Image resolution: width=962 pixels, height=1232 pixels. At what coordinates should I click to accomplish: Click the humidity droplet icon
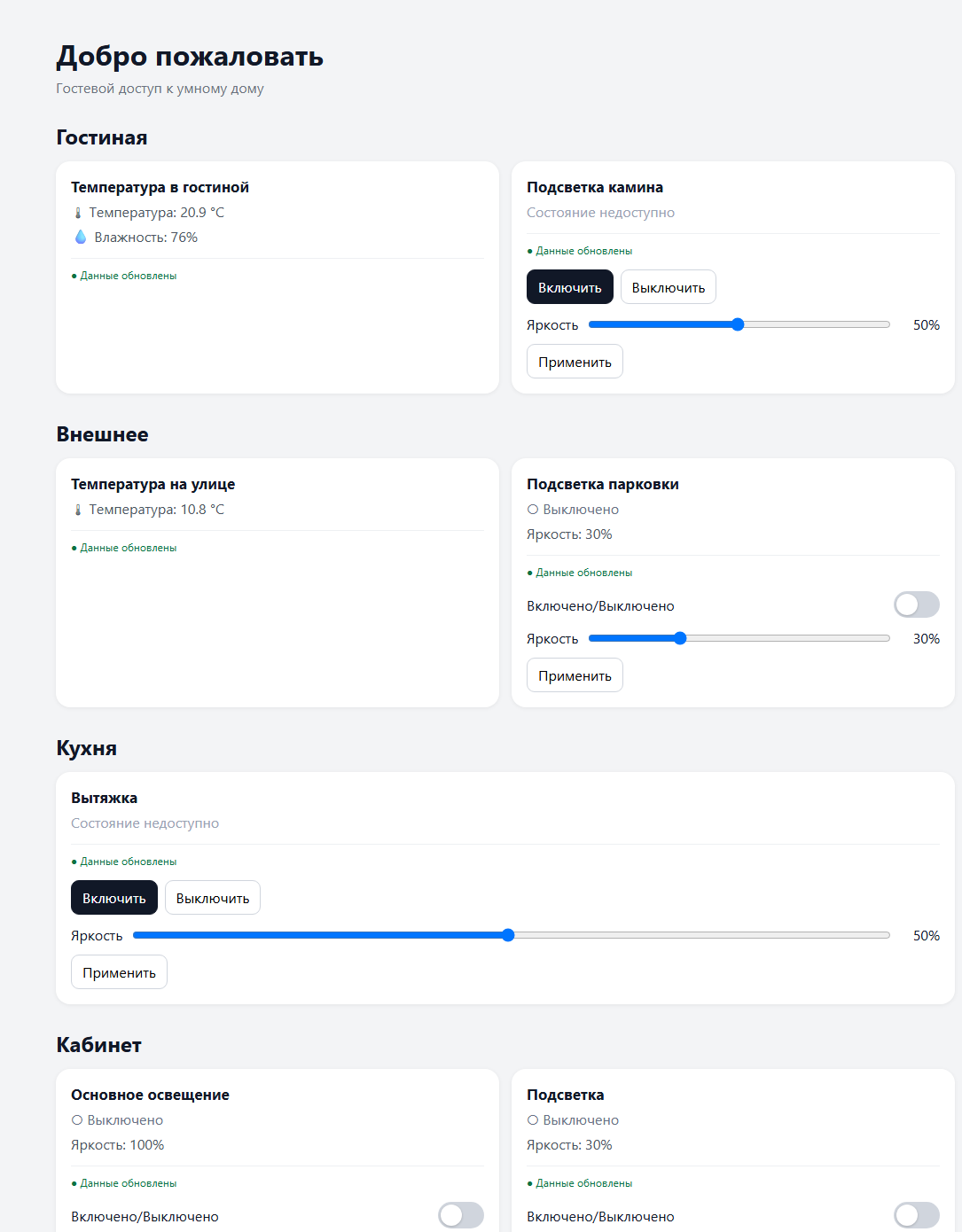[x=81, y=238]
